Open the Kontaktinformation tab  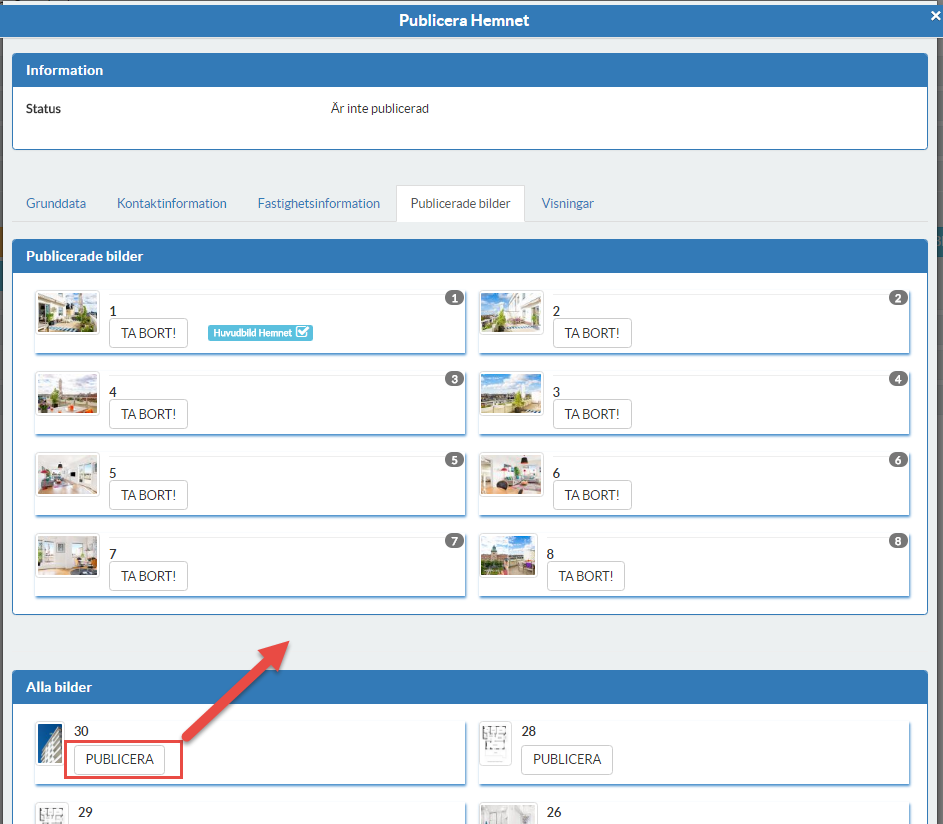(171, 203)
